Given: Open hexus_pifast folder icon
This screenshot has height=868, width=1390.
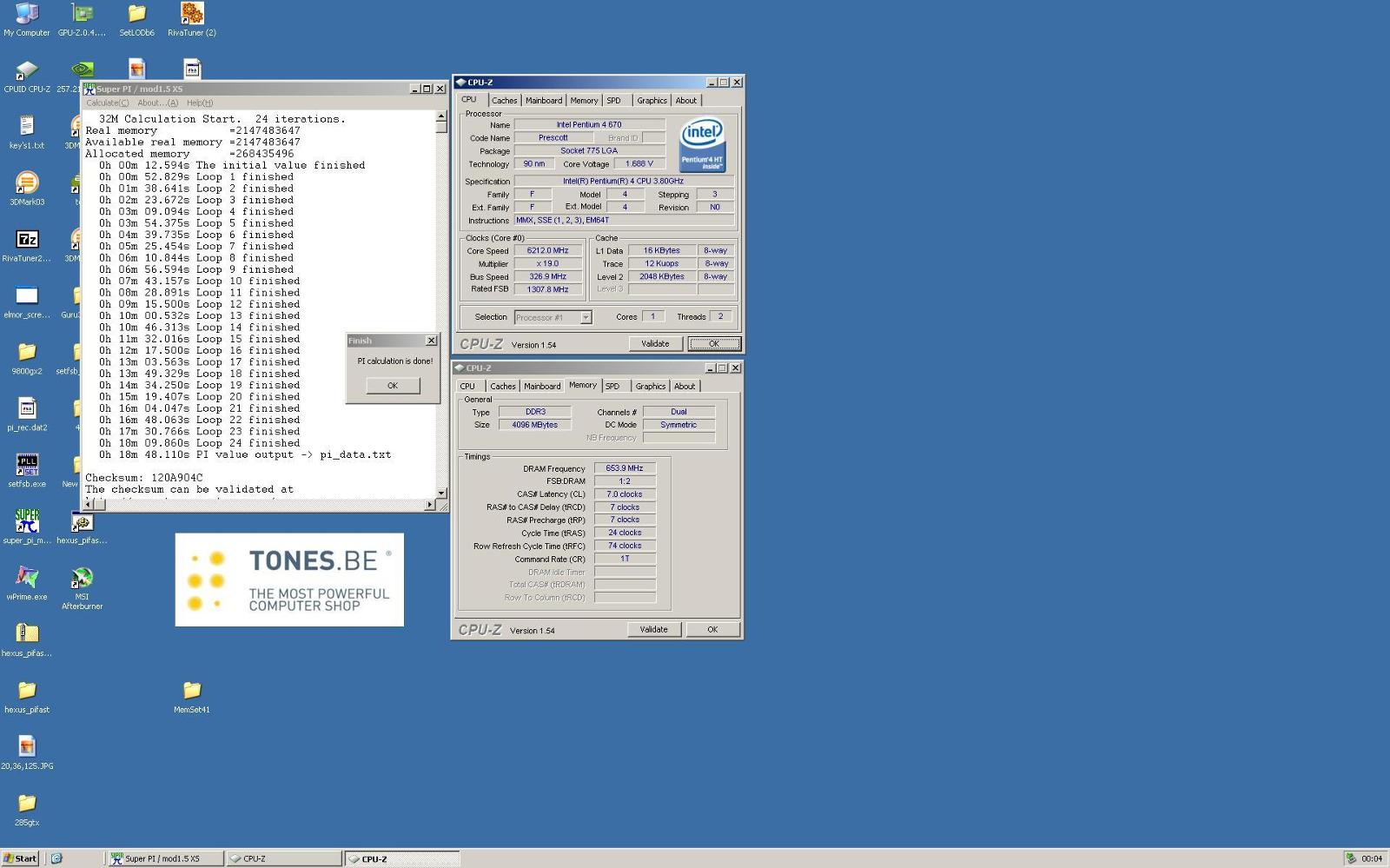Looking at the screenshot, I should [x=27, y=697].
